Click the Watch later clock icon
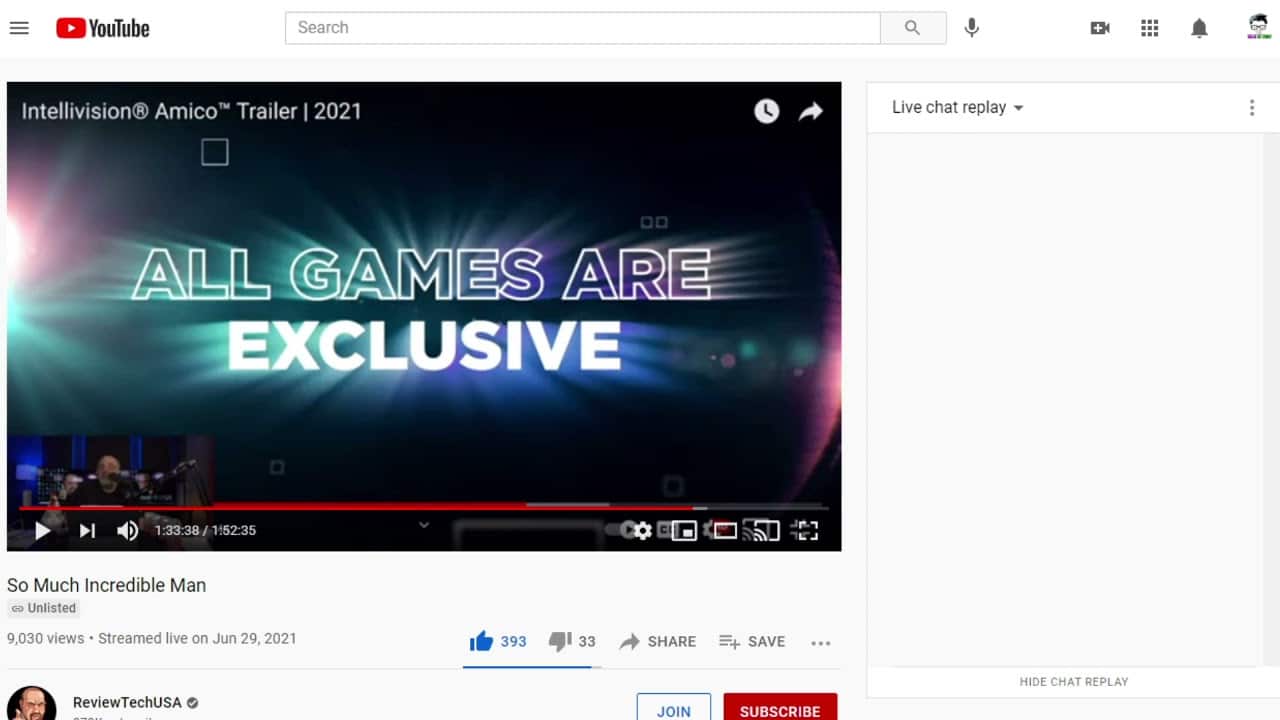This screenshot has height=720, width=1280. coord(766,111)
